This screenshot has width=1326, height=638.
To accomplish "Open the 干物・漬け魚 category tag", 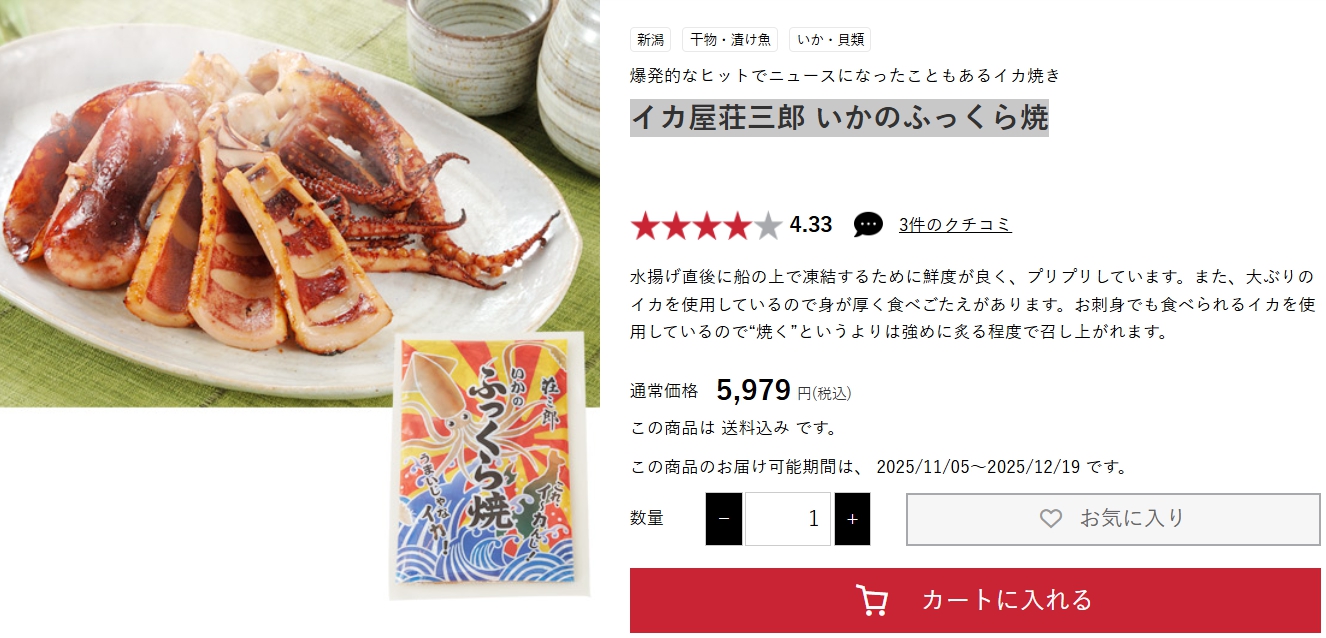I will (x=730, y=40).
